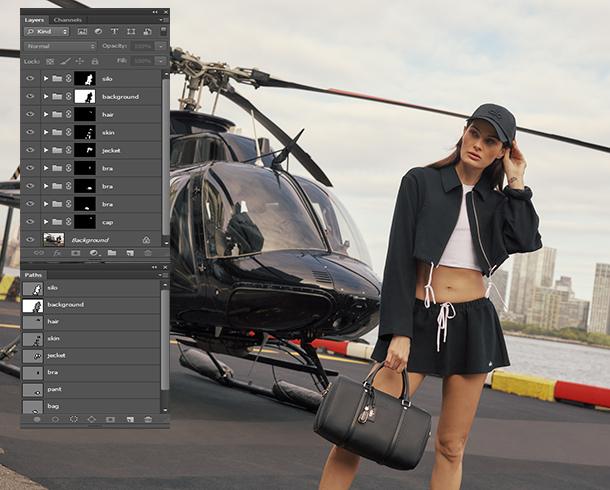The image size is (610, 490).
Task: Filter layers by type (T) icon
Action: [114, 32]
